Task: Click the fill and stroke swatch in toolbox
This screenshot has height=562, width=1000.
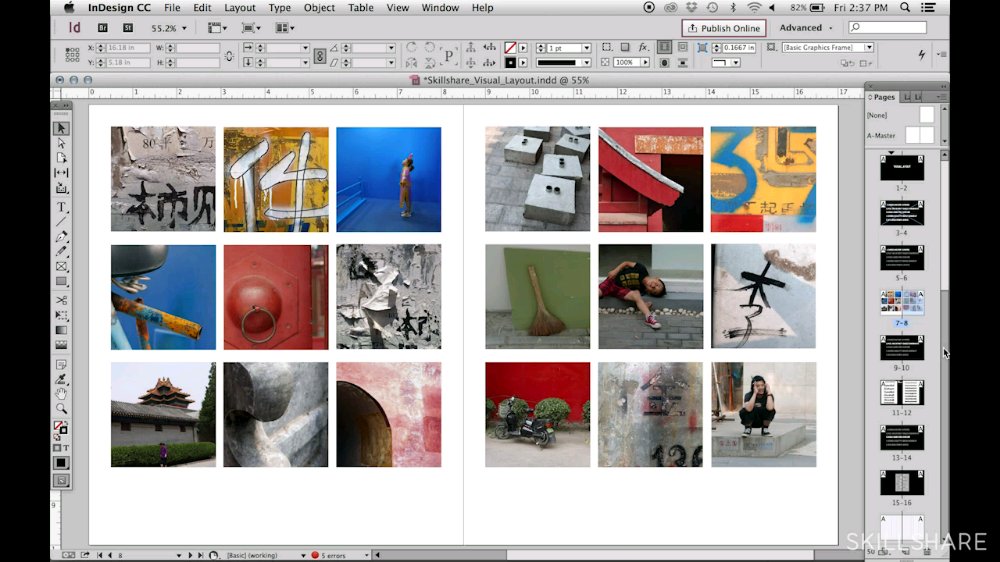Action: pos(61,428)
